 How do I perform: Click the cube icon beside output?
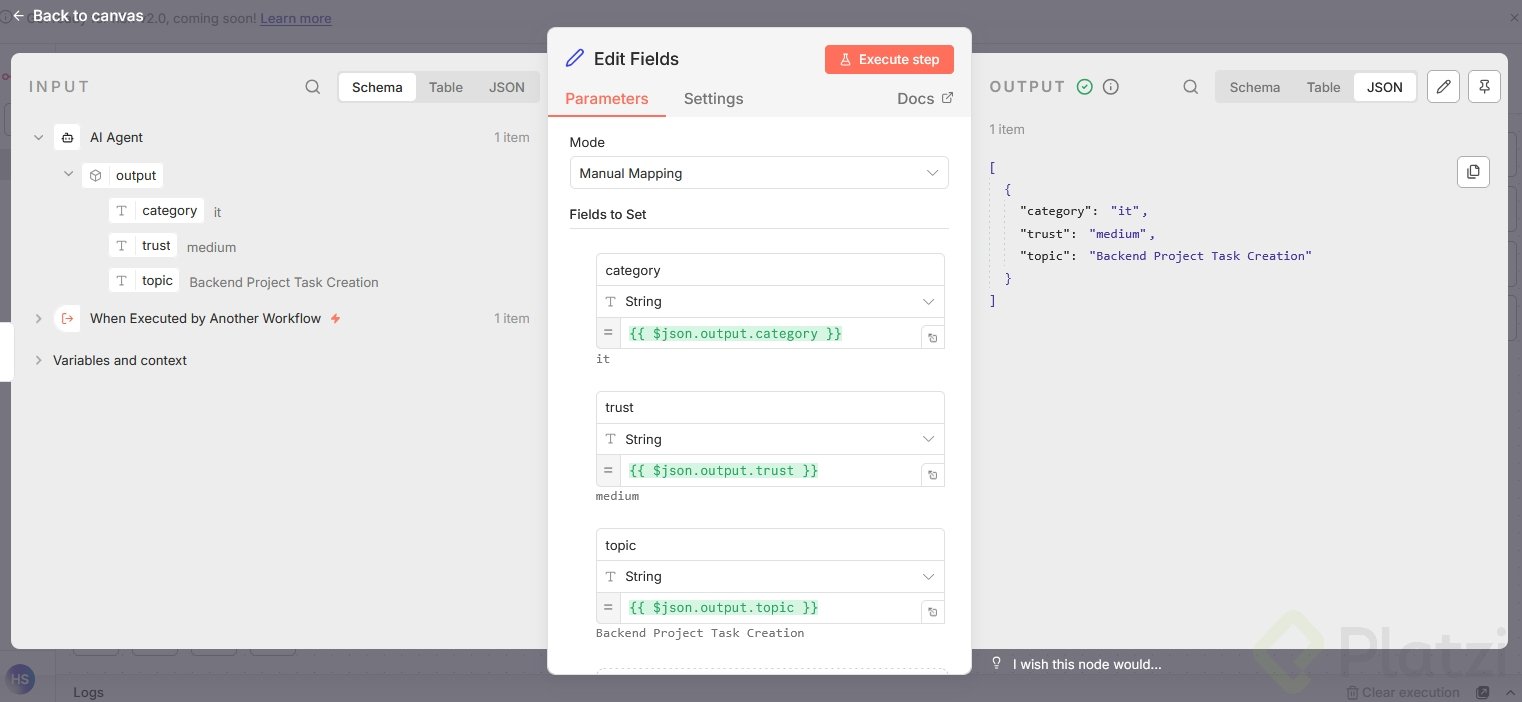(x=95, y=176)
